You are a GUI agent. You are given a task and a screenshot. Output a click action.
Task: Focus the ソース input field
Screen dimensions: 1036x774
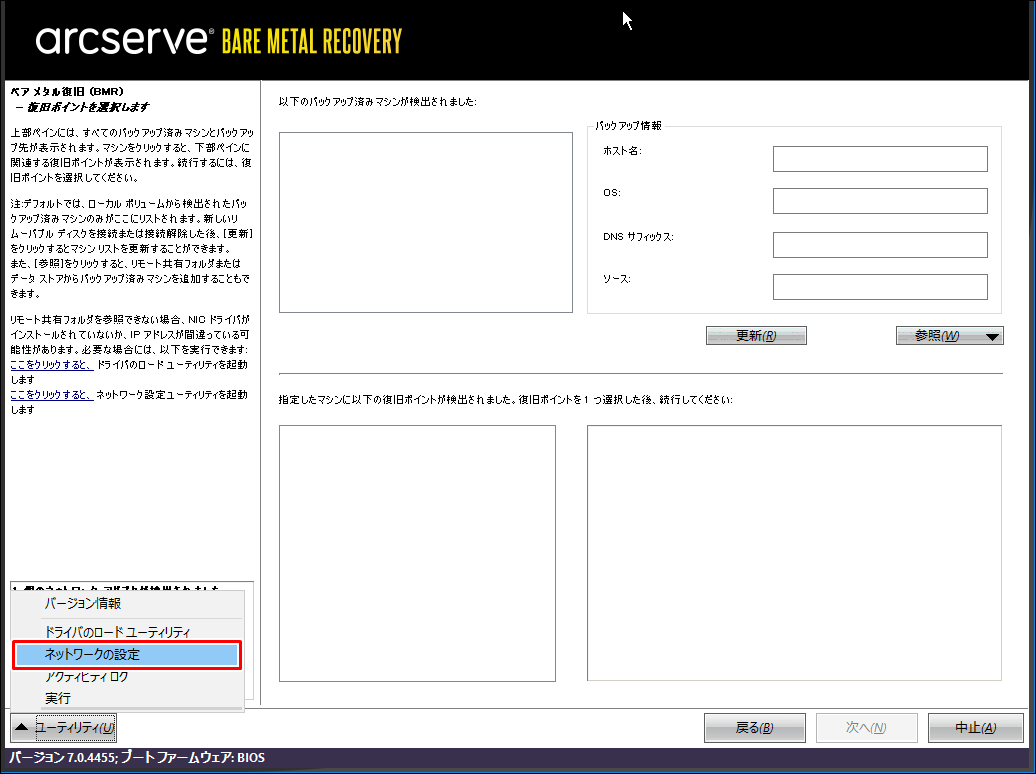coord(880,287)
